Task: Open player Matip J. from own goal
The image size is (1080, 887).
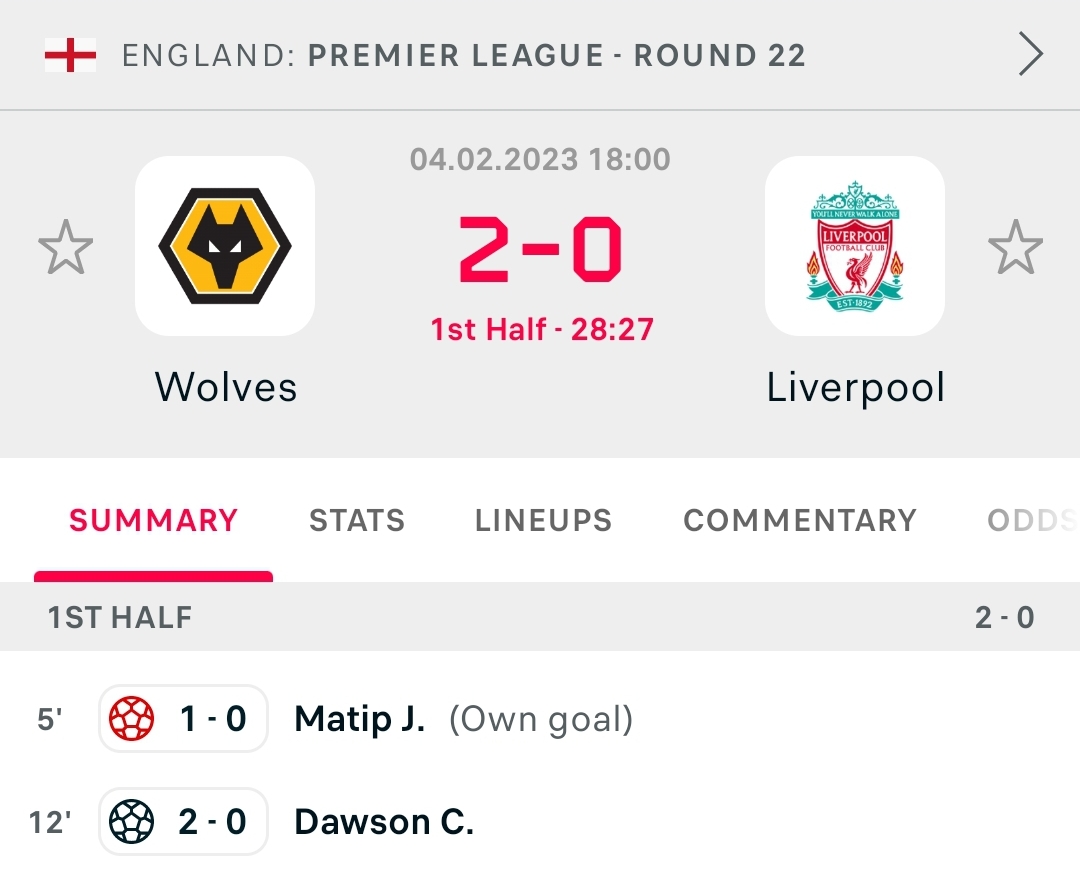Action: pos(360,719)
